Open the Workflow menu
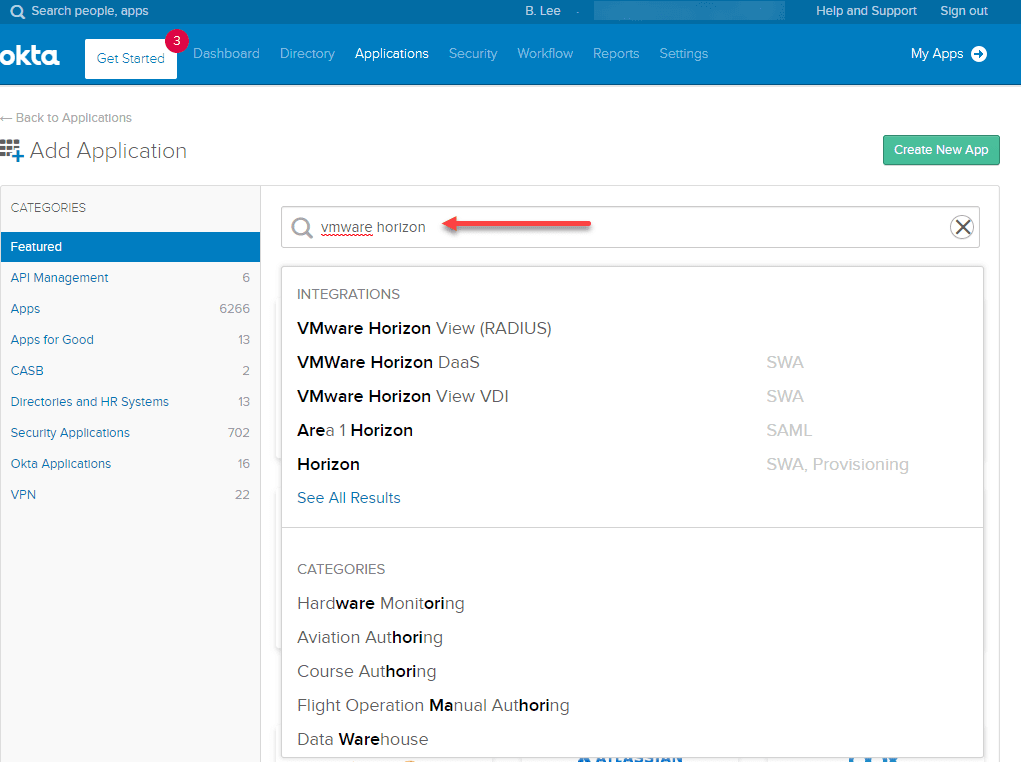This screenshot has height=762, width=1021. click(x=545, y=53)
